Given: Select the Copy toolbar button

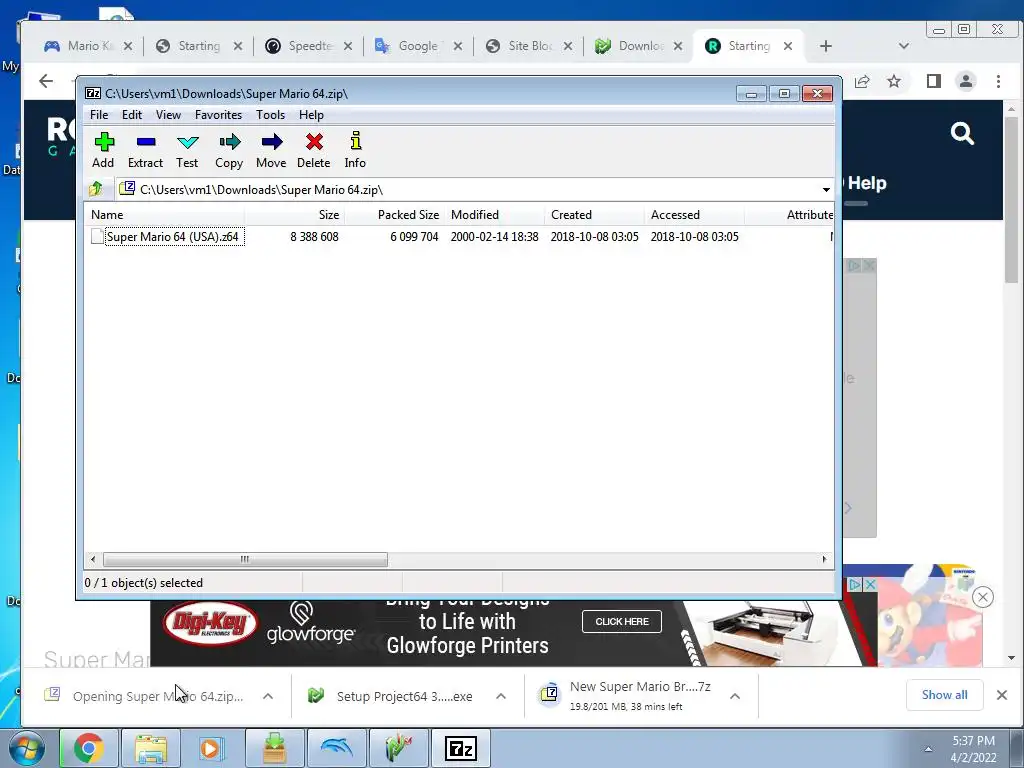Looking at the screenshot, I should [x=229, y=150].
